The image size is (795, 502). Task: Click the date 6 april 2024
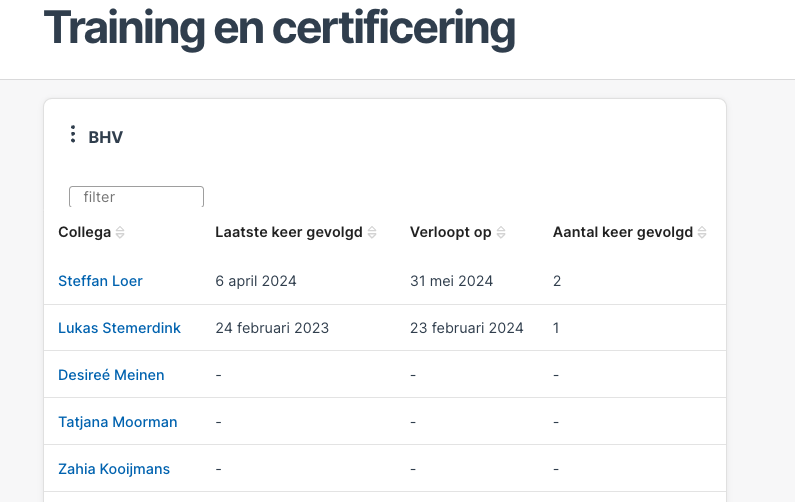coord(256,281)
